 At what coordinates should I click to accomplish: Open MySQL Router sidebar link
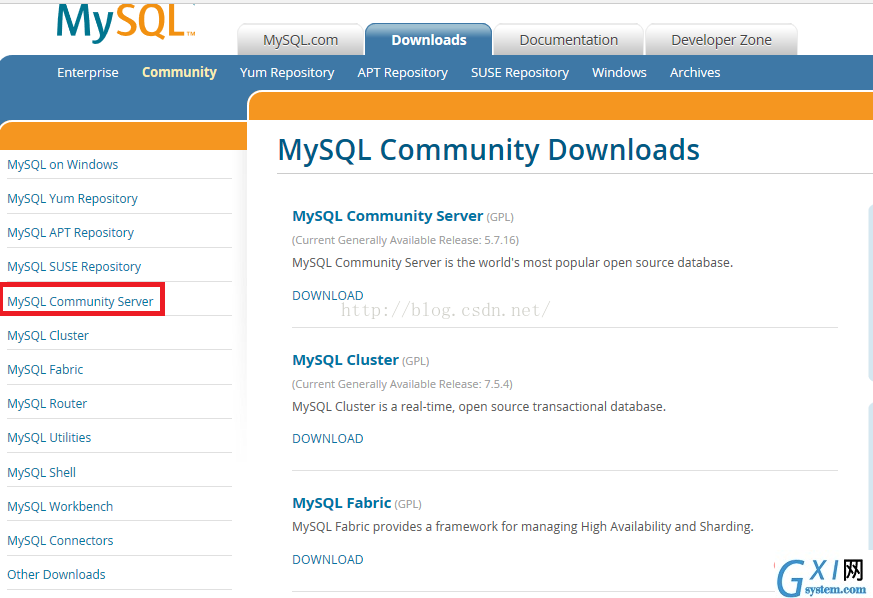click(x=47, y=404)
